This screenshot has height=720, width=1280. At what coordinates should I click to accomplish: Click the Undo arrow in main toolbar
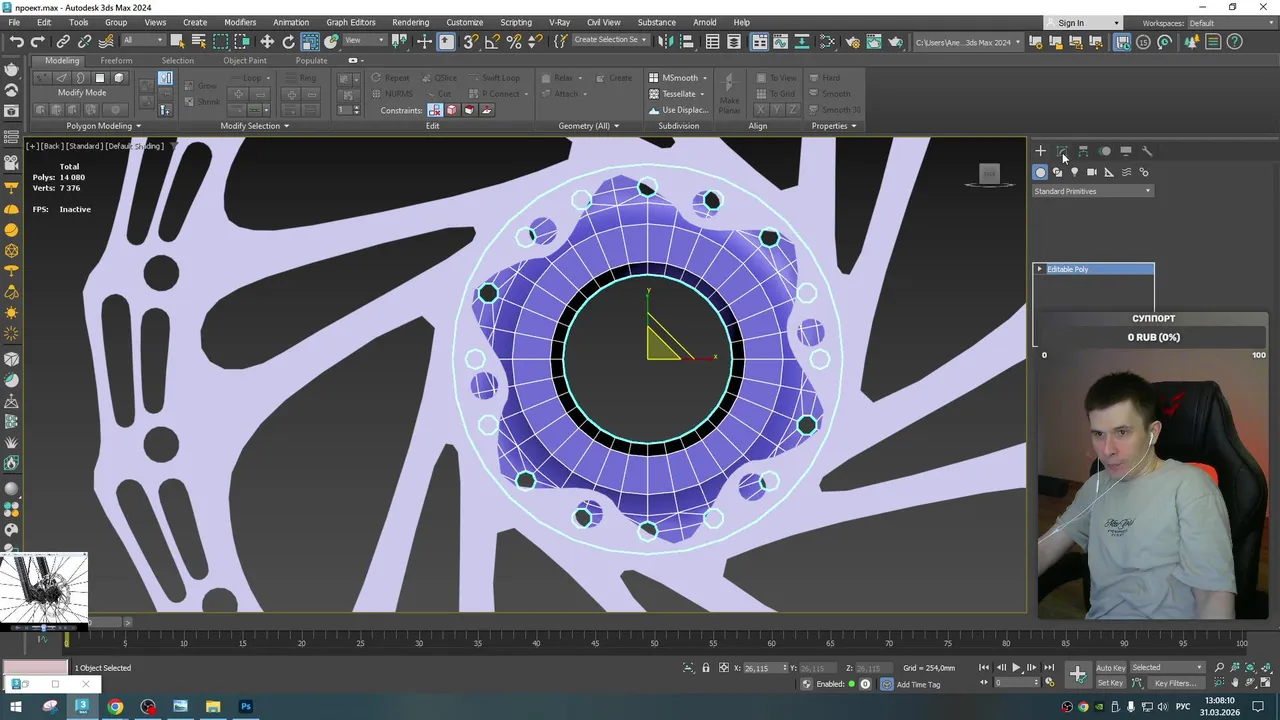(17, 41)
